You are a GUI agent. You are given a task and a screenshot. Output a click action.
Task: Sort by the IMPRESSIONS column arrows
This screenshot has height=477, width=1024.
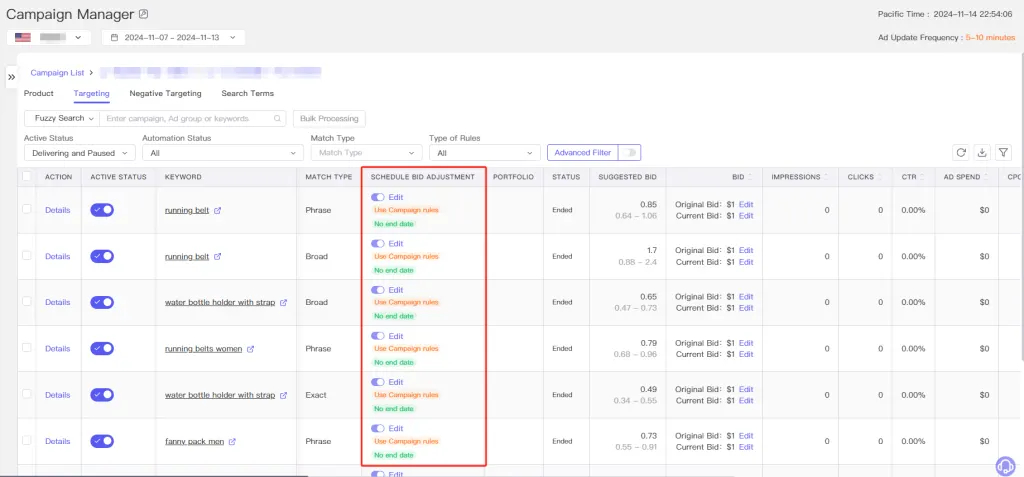[826, 177]
